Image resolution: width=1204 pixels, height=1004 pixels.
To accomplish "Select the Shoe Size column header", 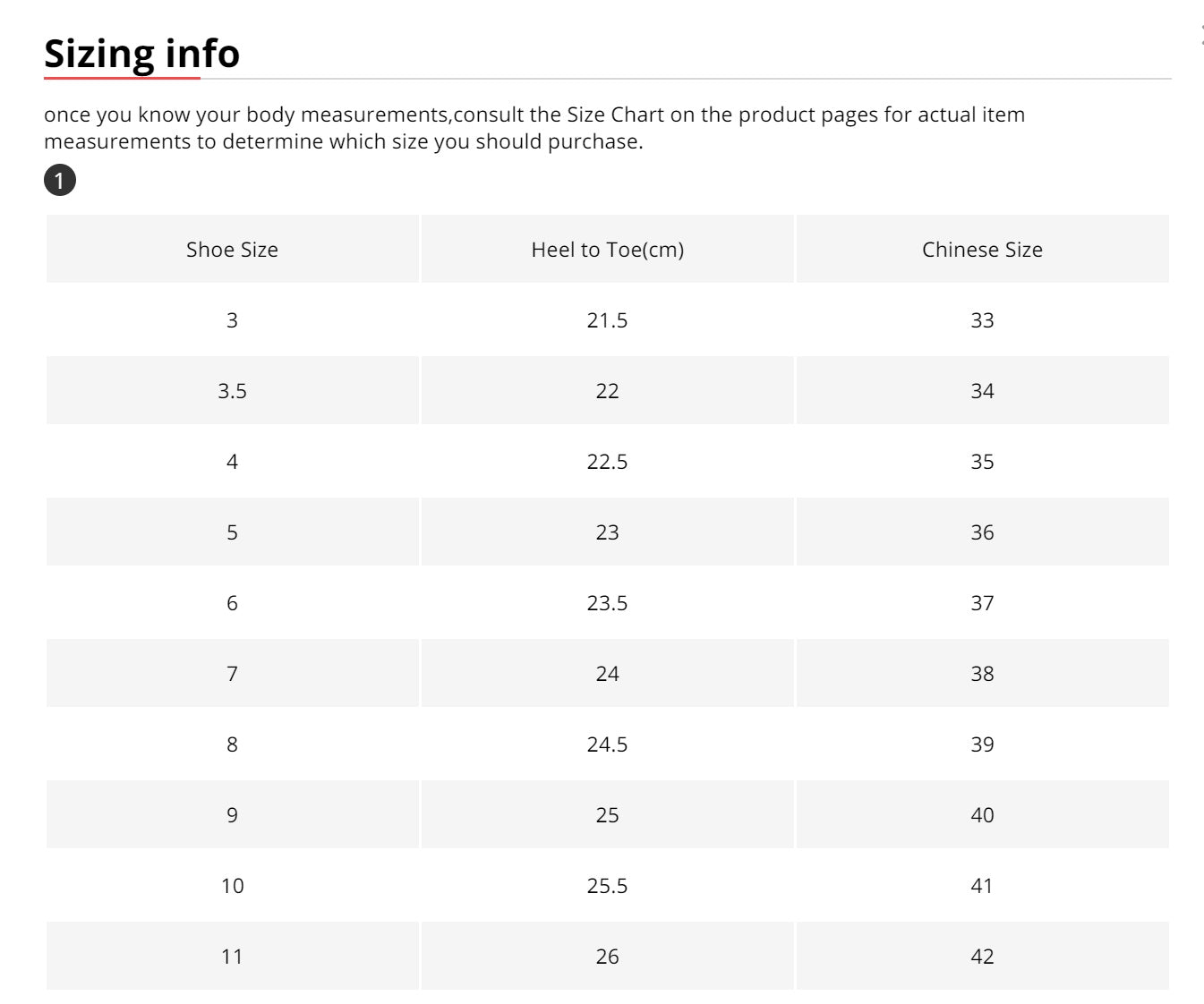I will tap(232, 250).
